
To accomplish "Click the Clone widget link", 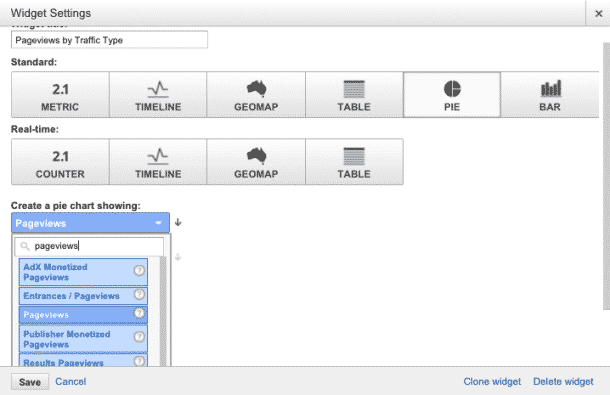I will pos(492,381).
